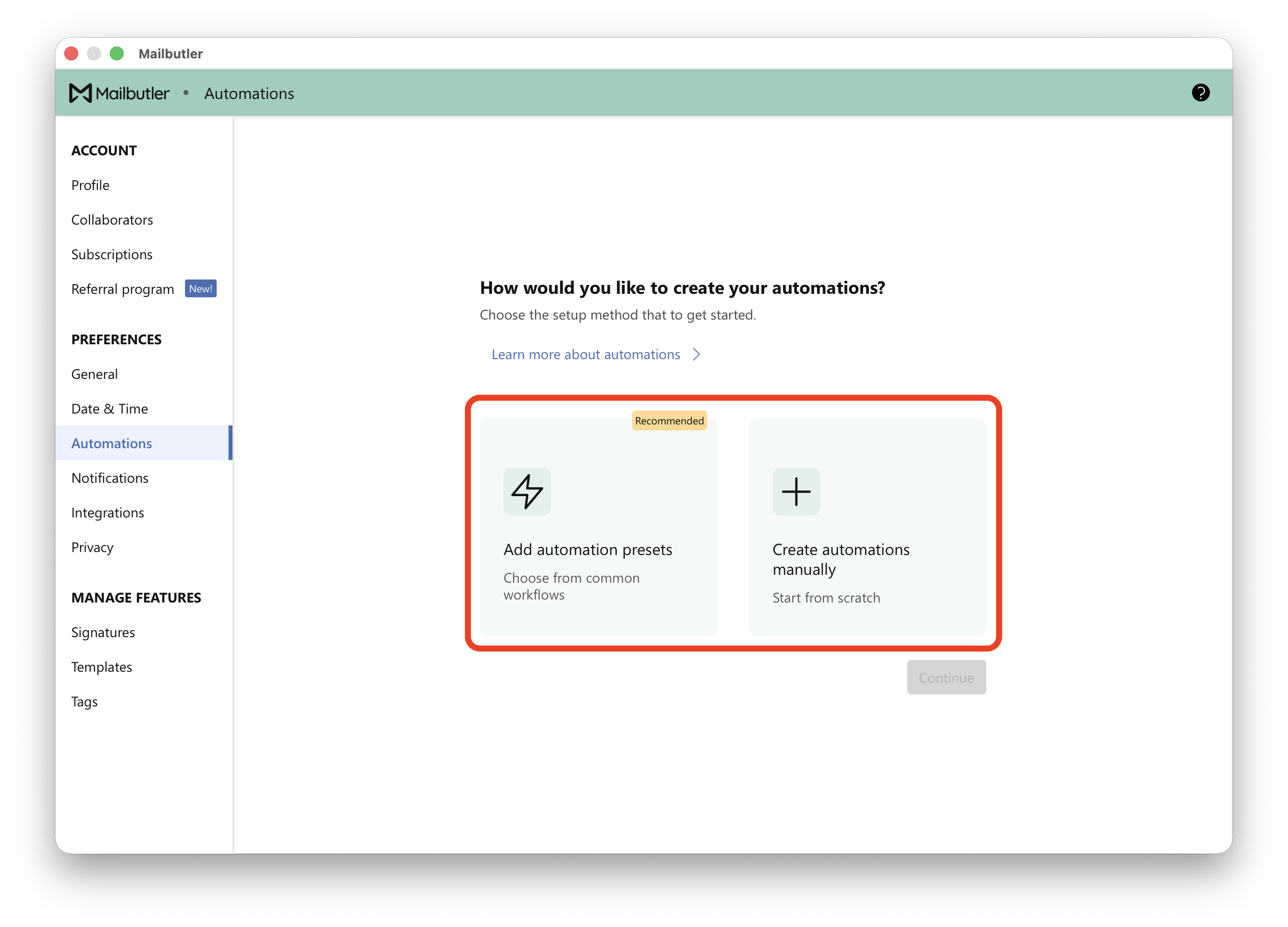Click the Continue button
The width and height of the screenshot is (1288, 927).
(x=946, y=677)
